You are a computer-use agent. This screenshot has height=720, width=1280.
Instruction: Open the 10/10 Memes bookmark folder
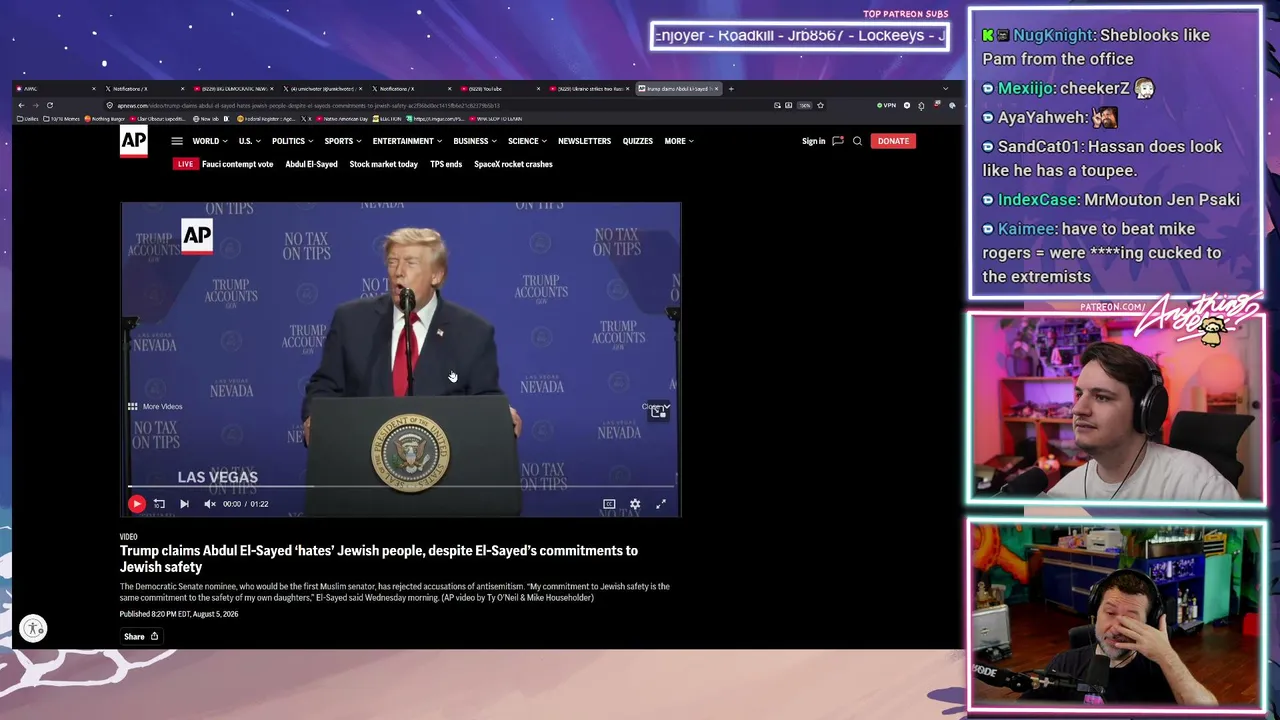pyautogui.click(x=60, y=119)
